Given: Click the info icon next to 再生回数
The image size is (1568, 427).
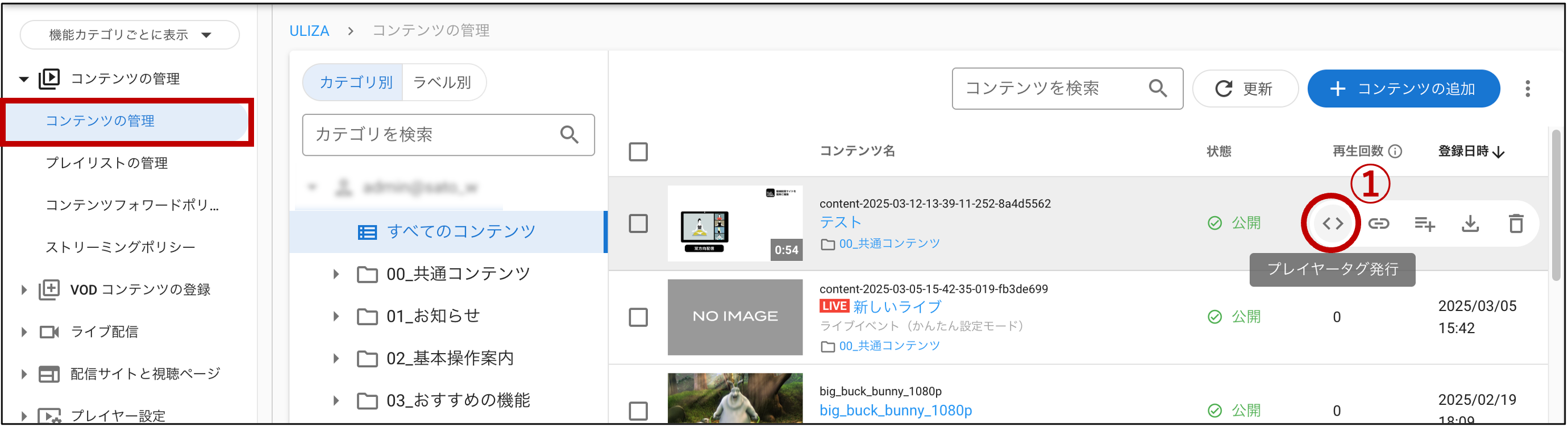Looking at the screenshot, I should (x=1395, y=151).
